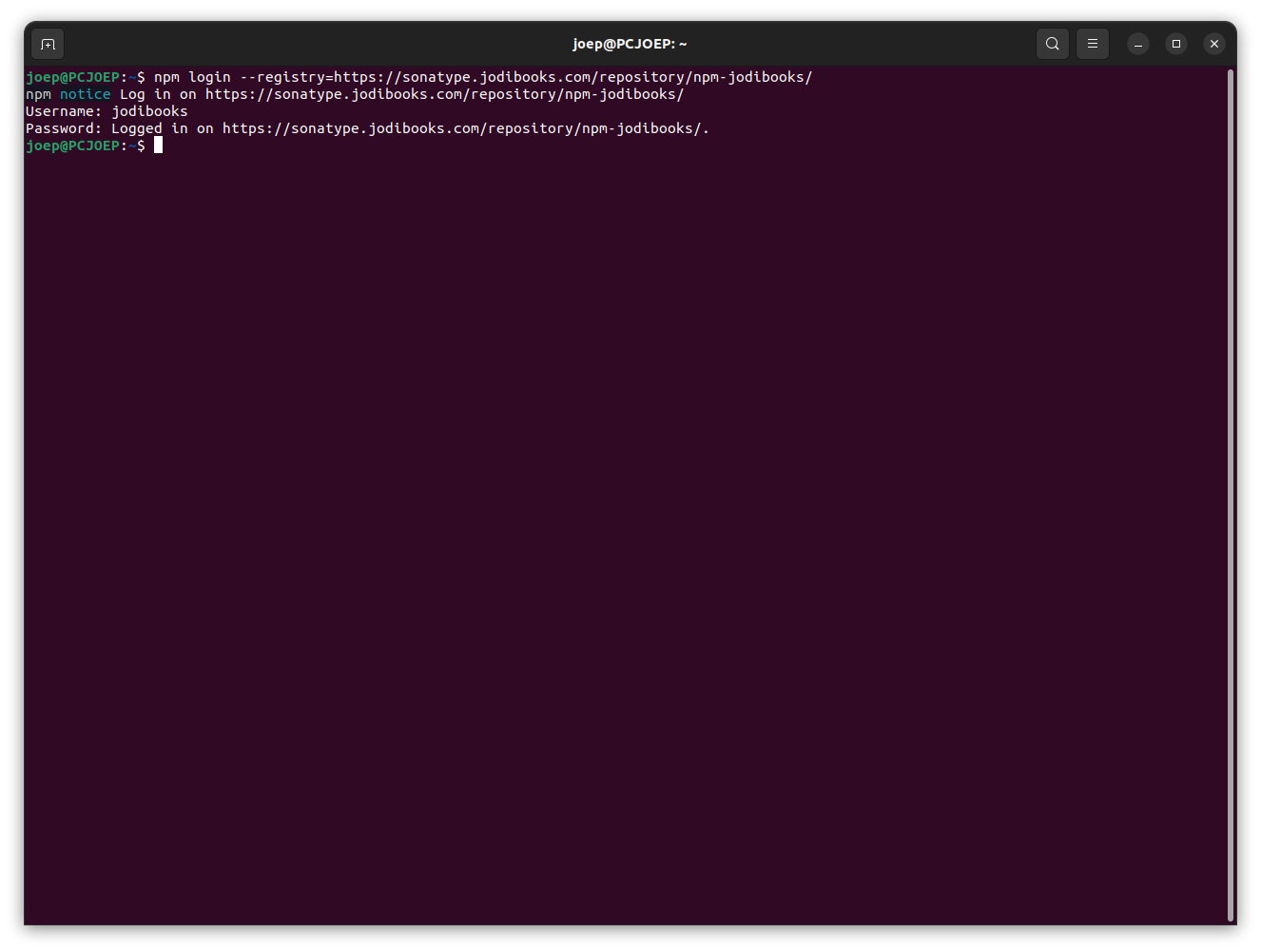1261x952 pixels.
Task: Close the terminal window
Action: (1214, 44)
